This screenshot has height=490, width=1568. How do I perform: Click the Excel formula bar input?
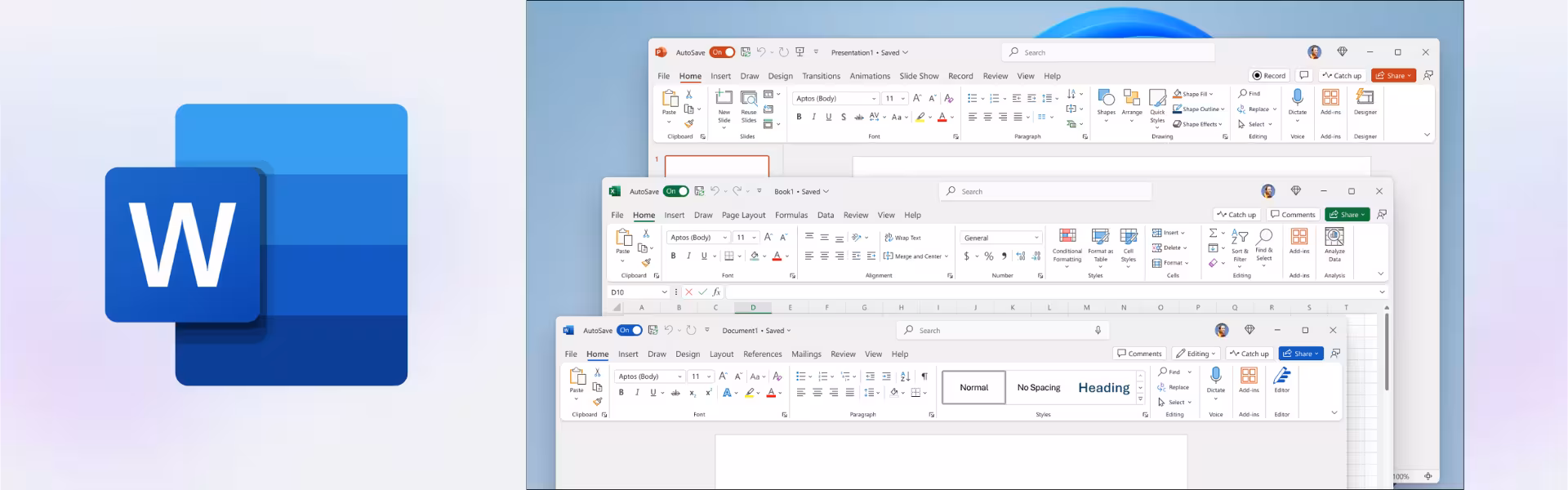coord(1051,292)
